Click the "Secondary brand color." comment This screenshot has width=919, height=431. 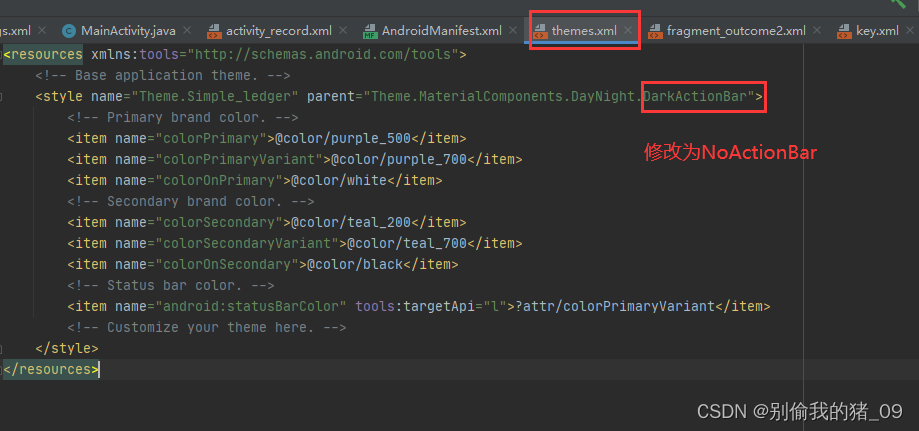191,202
